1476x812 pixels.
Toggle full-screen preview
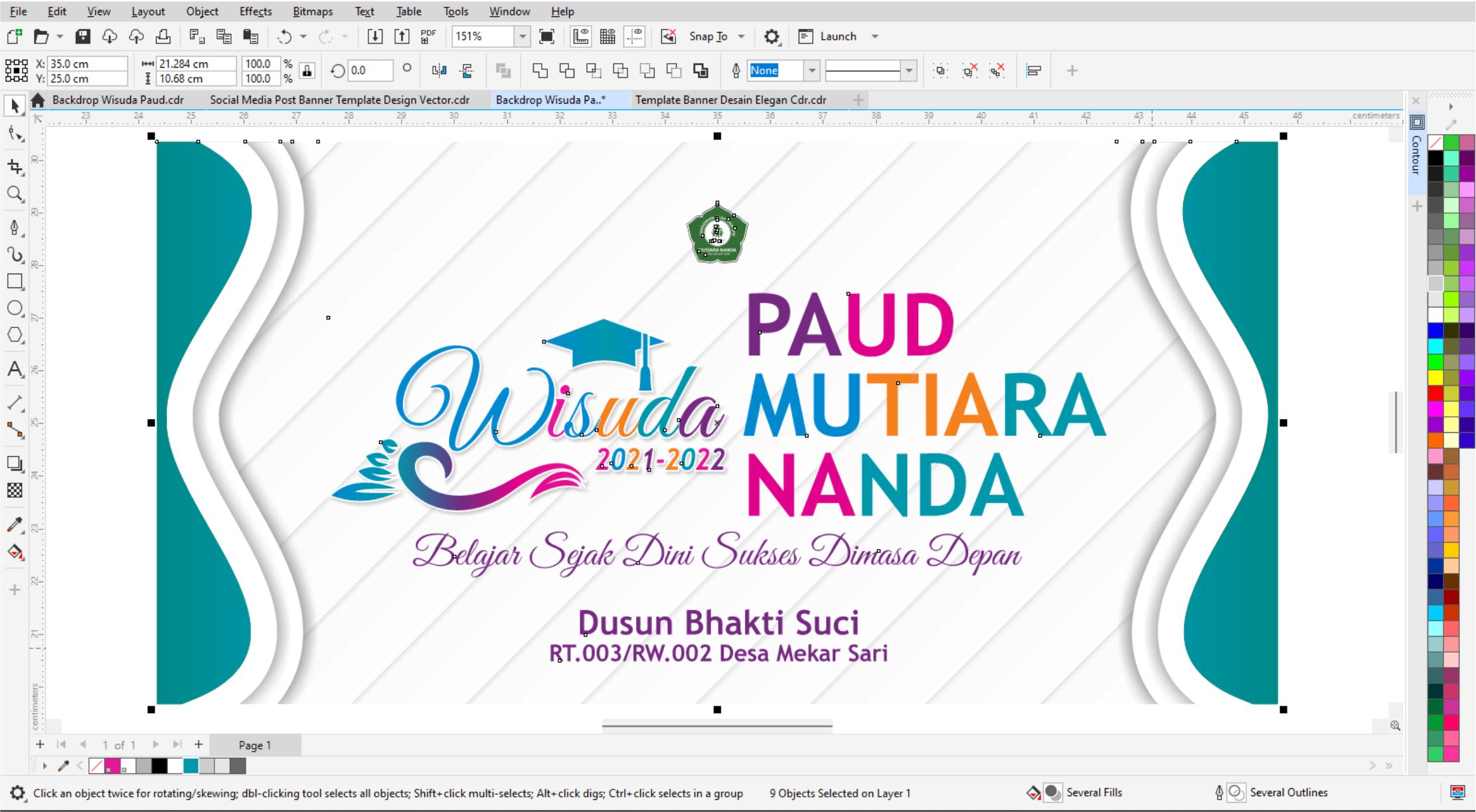click(x=546, y=37)
